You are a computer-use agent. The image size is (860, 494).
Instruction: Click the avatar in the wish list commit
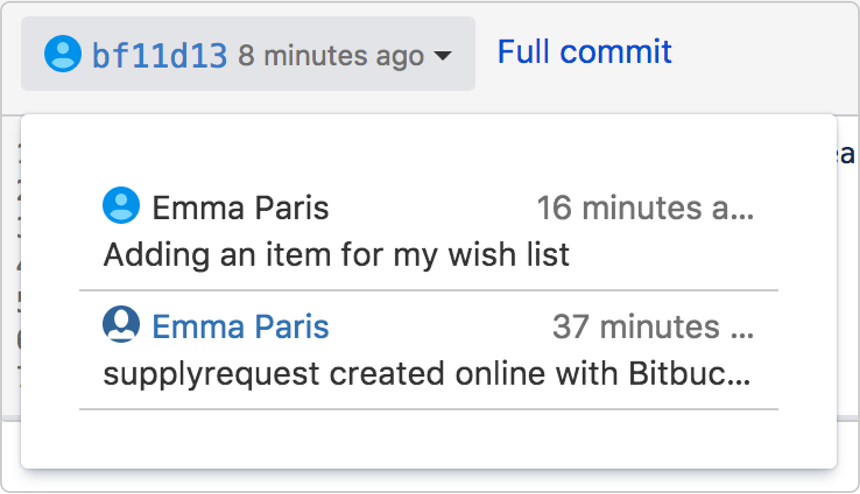121,206
